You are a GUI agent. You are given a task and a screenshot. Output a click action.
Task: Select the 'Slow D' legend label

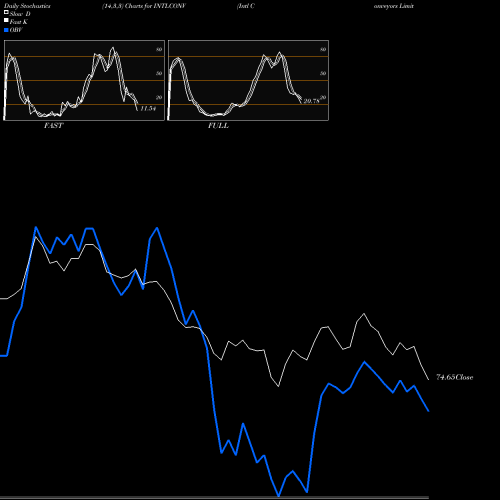[x=20, y=14]
